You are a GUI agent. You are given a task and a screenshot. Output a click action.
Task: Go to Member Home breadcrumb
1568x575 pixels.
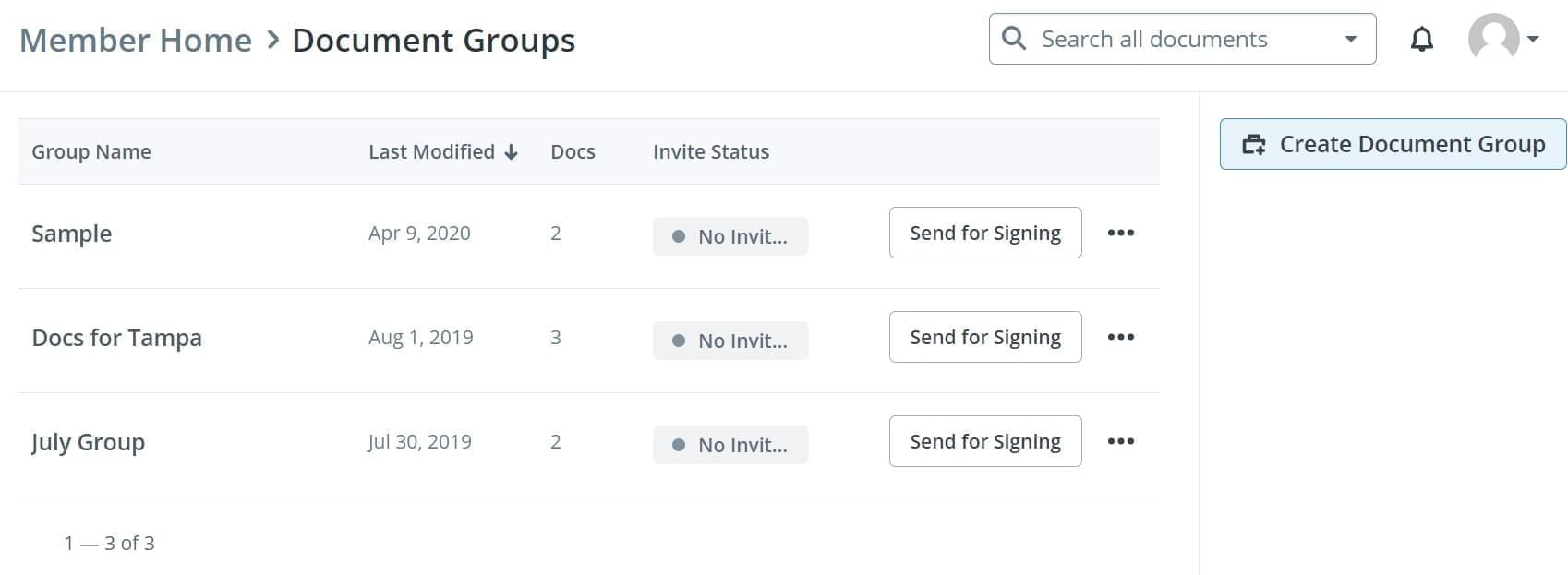pyautogui.click(x=136, y=41)
